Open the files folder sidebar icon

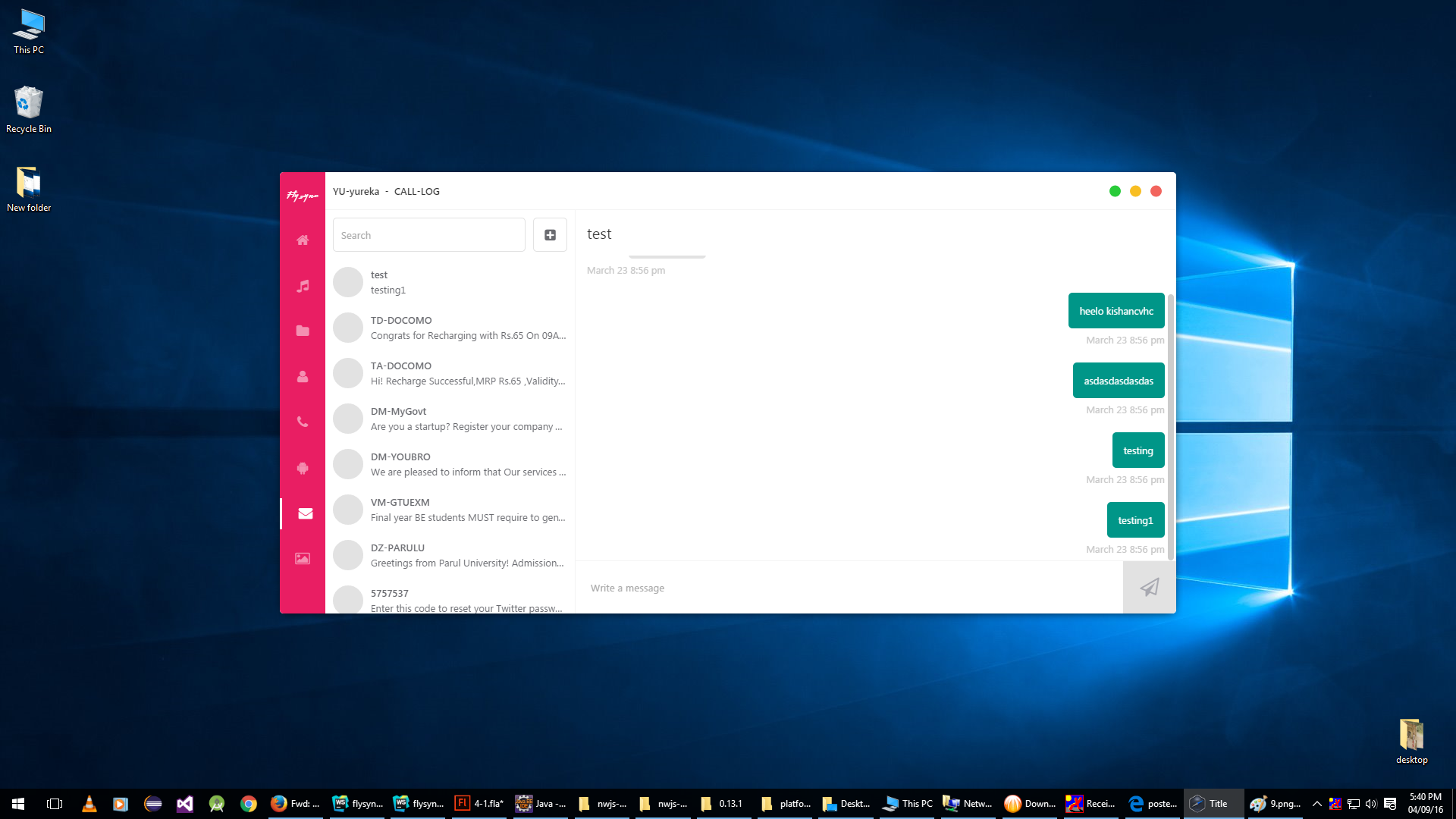303,331
